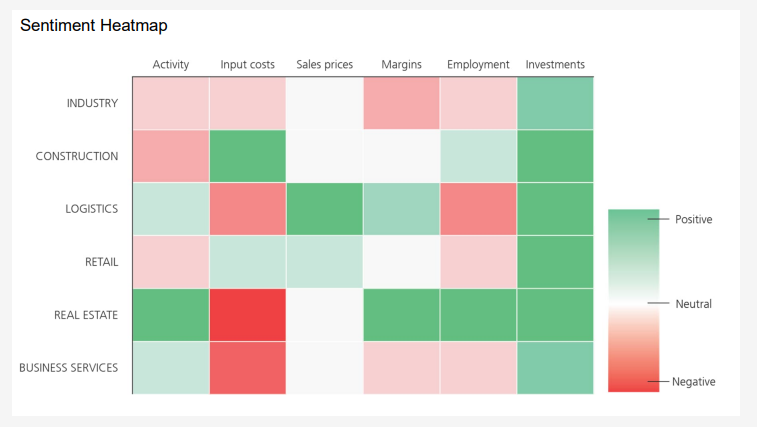Click the Business Services Input costs cell
This screenshot has width=757, height=427.
247,368
